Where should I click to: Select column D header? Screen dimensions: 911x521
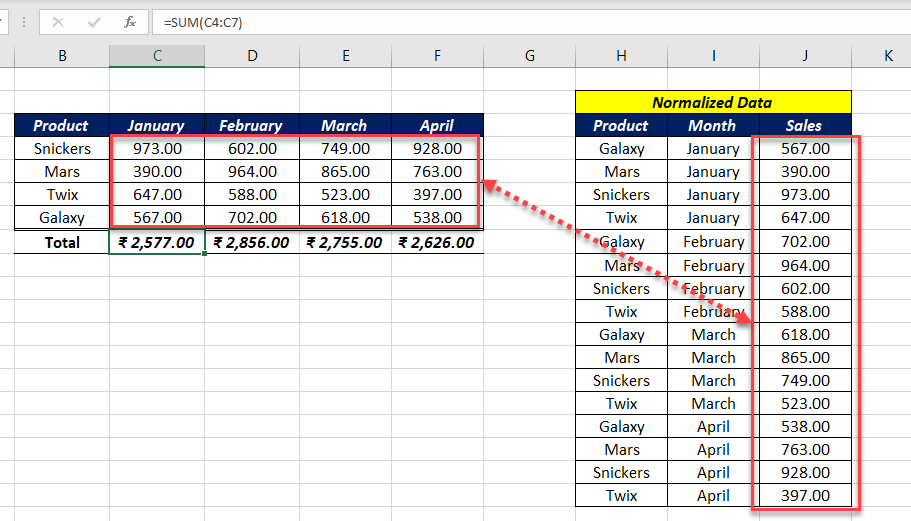252,56
